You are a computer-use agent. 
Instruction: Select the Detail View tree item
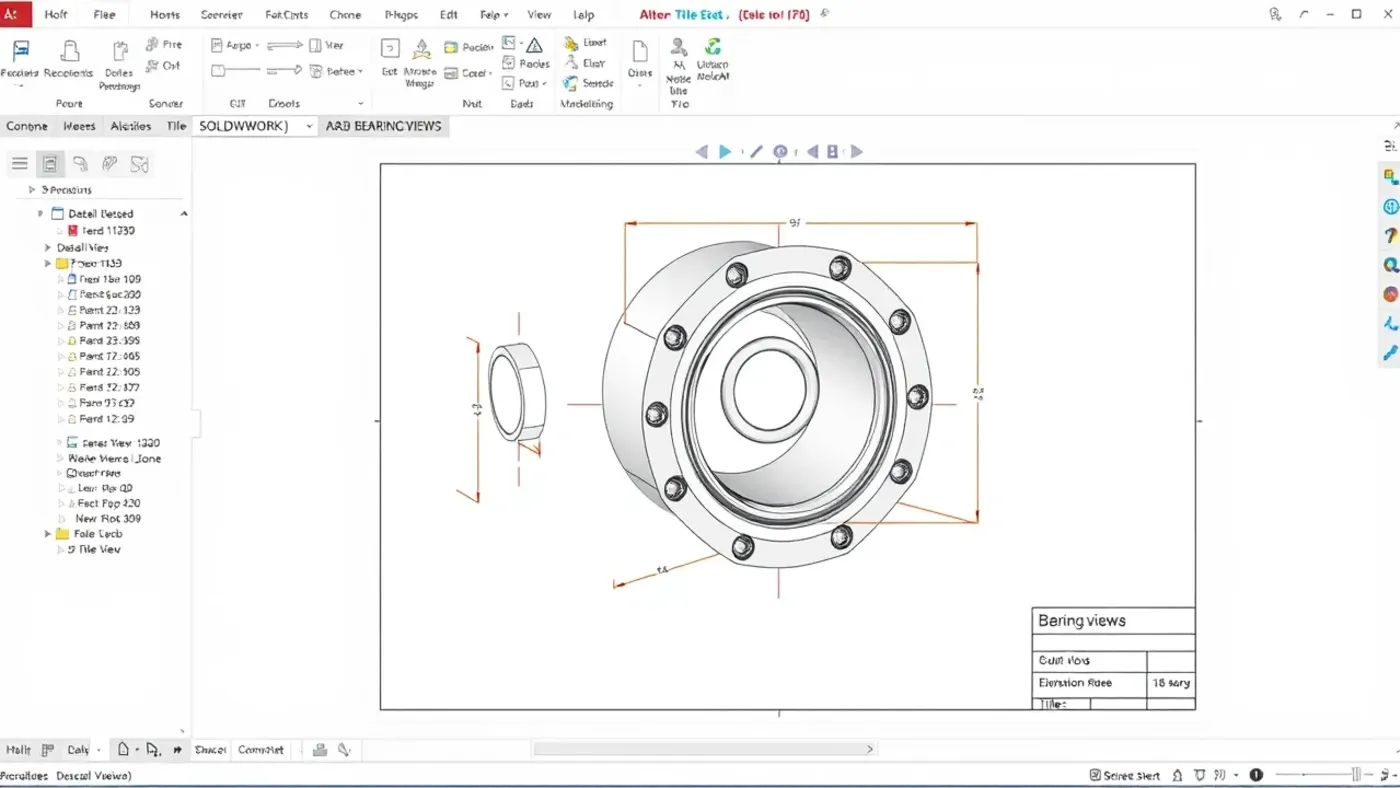pyautogui.click(x=83, y=247)
